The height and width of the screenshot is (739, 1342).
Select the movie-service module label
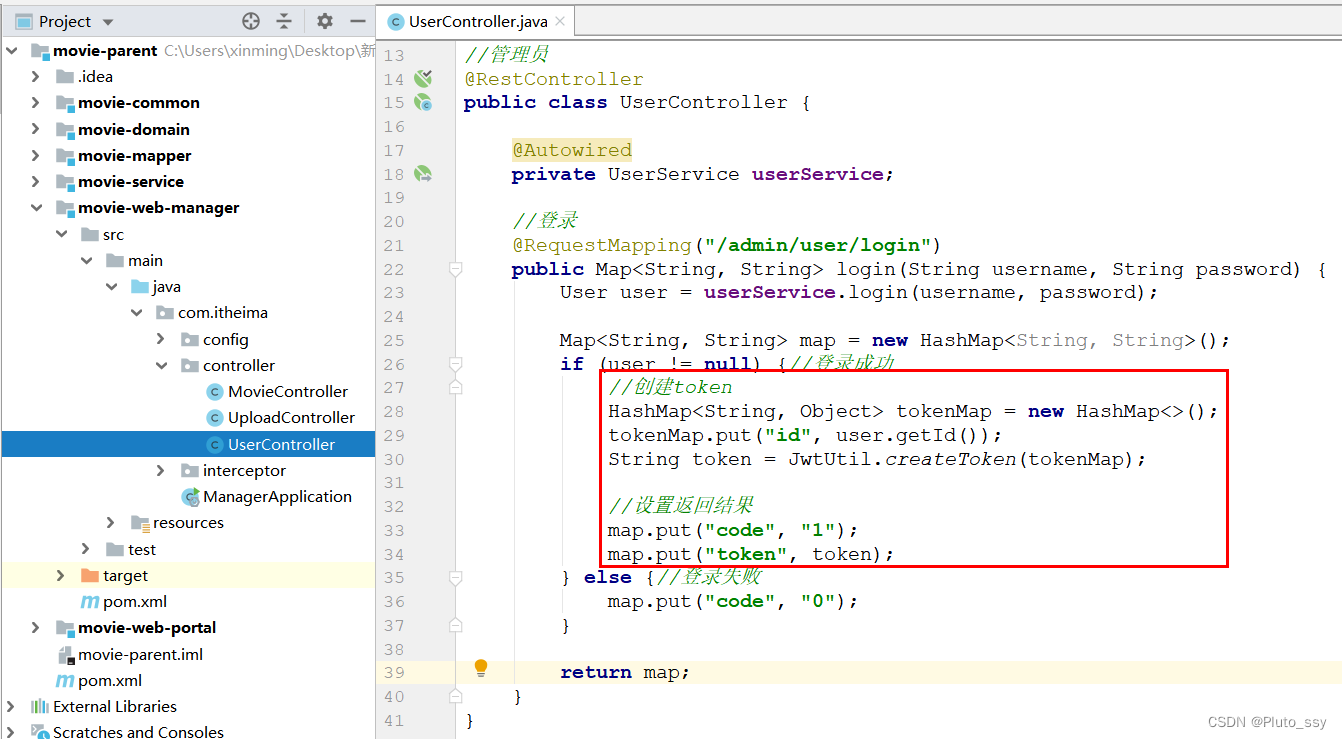click(131, 181)
